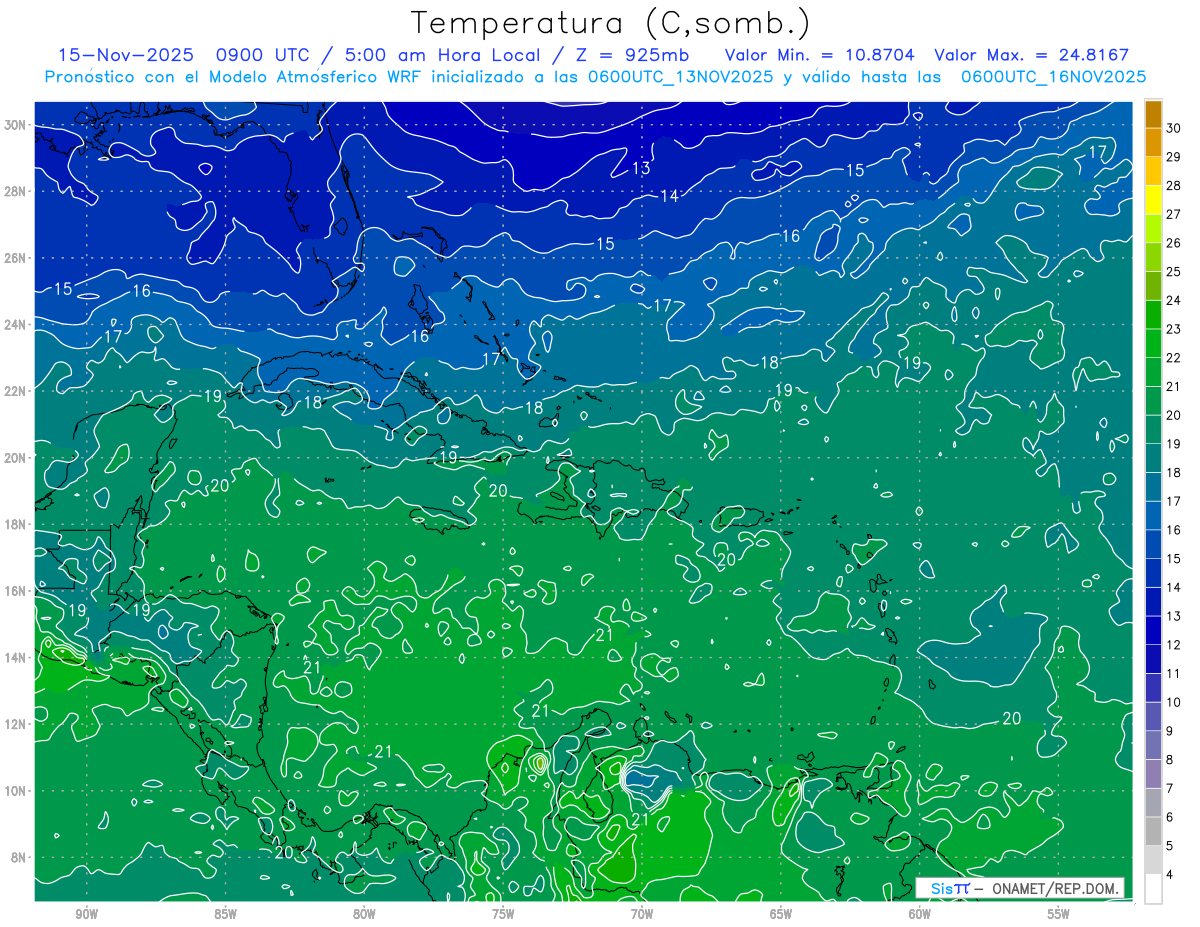Click the "75W" longitude axis label
Screen dimensions: 1200x927
(x=503, y=915)
